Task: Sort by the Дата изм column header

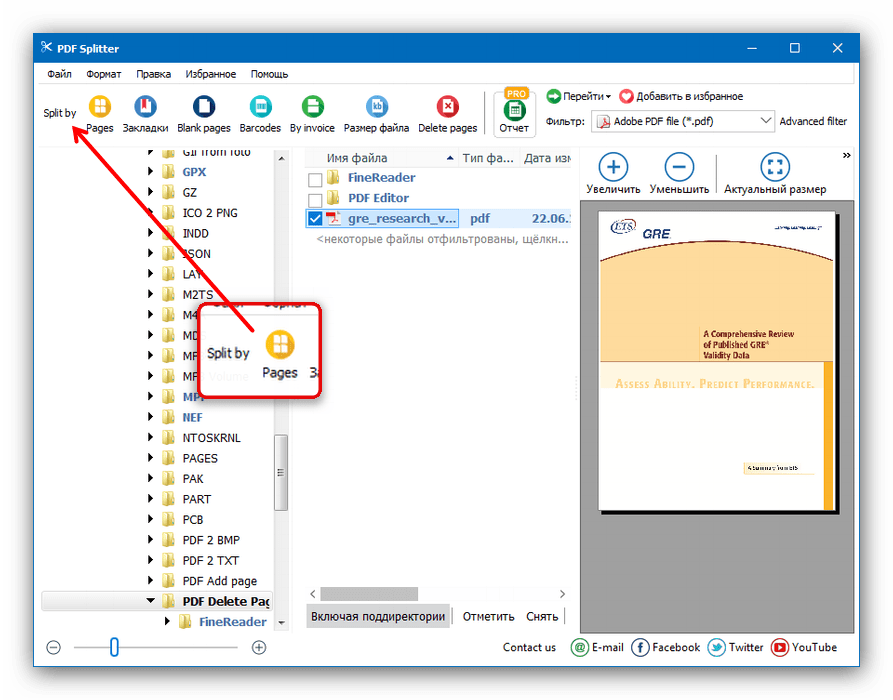Action: coord(546,158)
